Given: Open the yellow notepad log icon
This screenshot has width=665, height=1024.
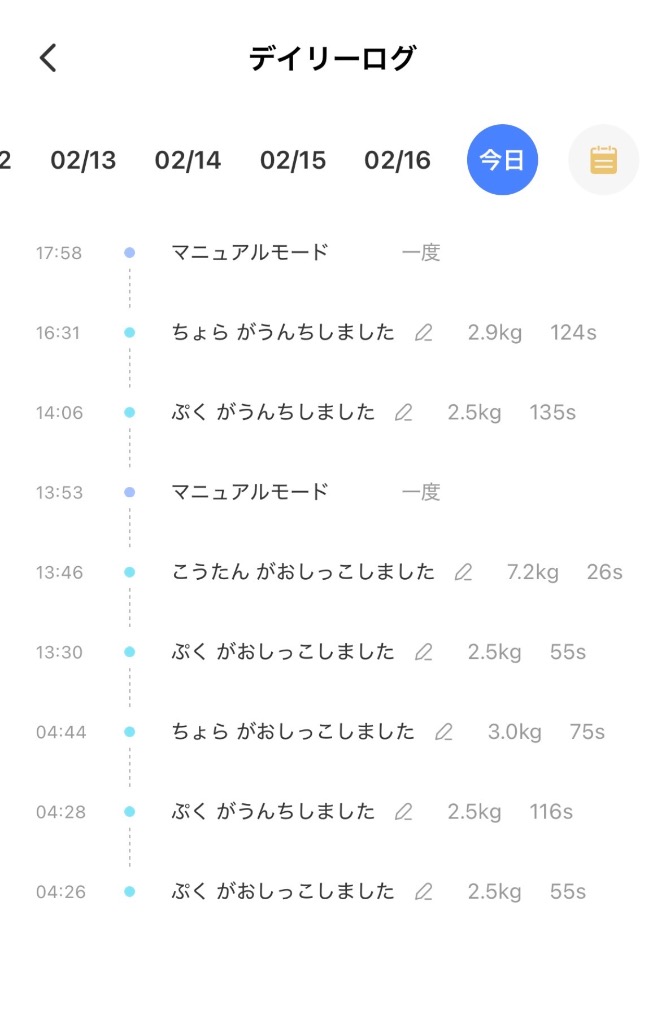Looking at the screenshot, I should pyautogui.click(x=603, y=159).
